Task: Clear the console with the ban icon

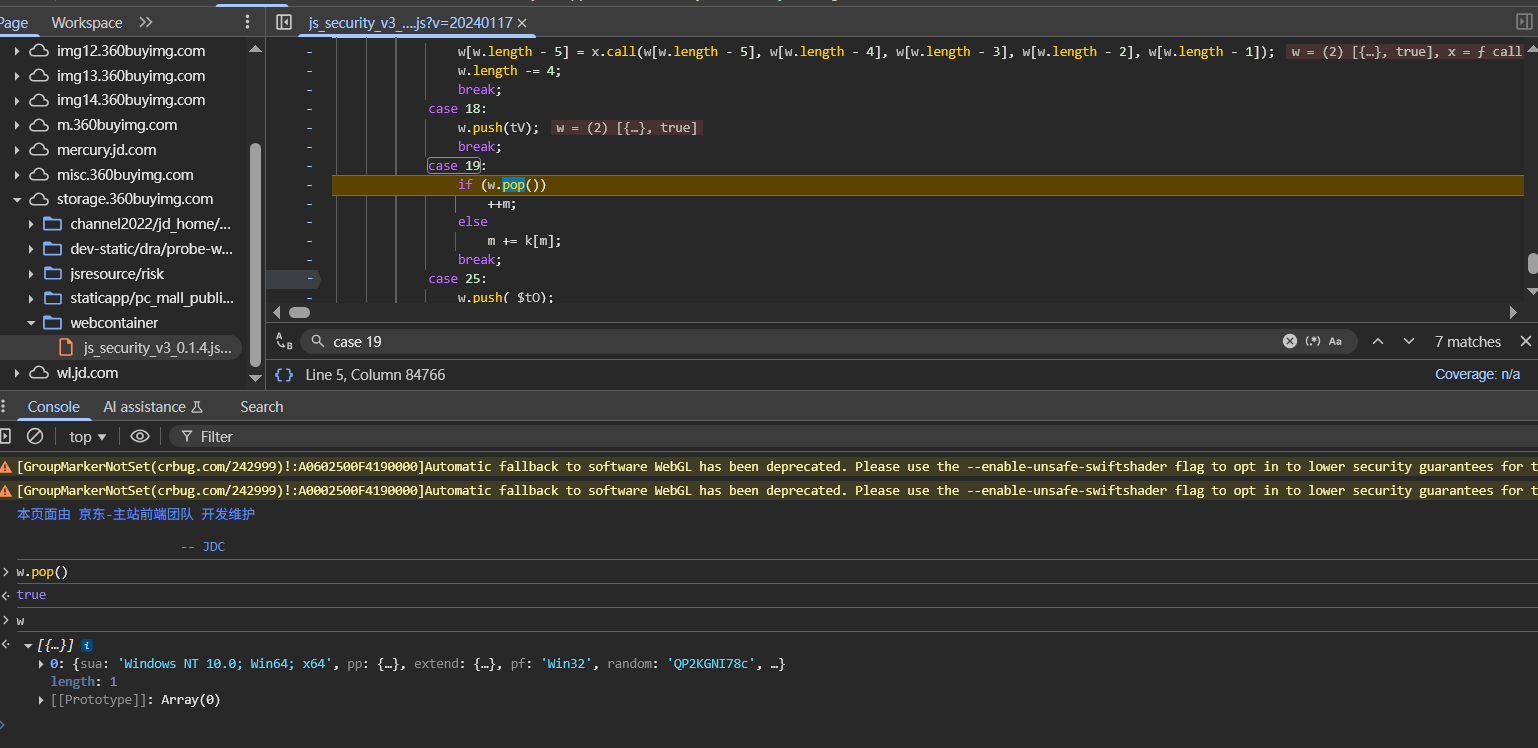Action: point(35,436)
